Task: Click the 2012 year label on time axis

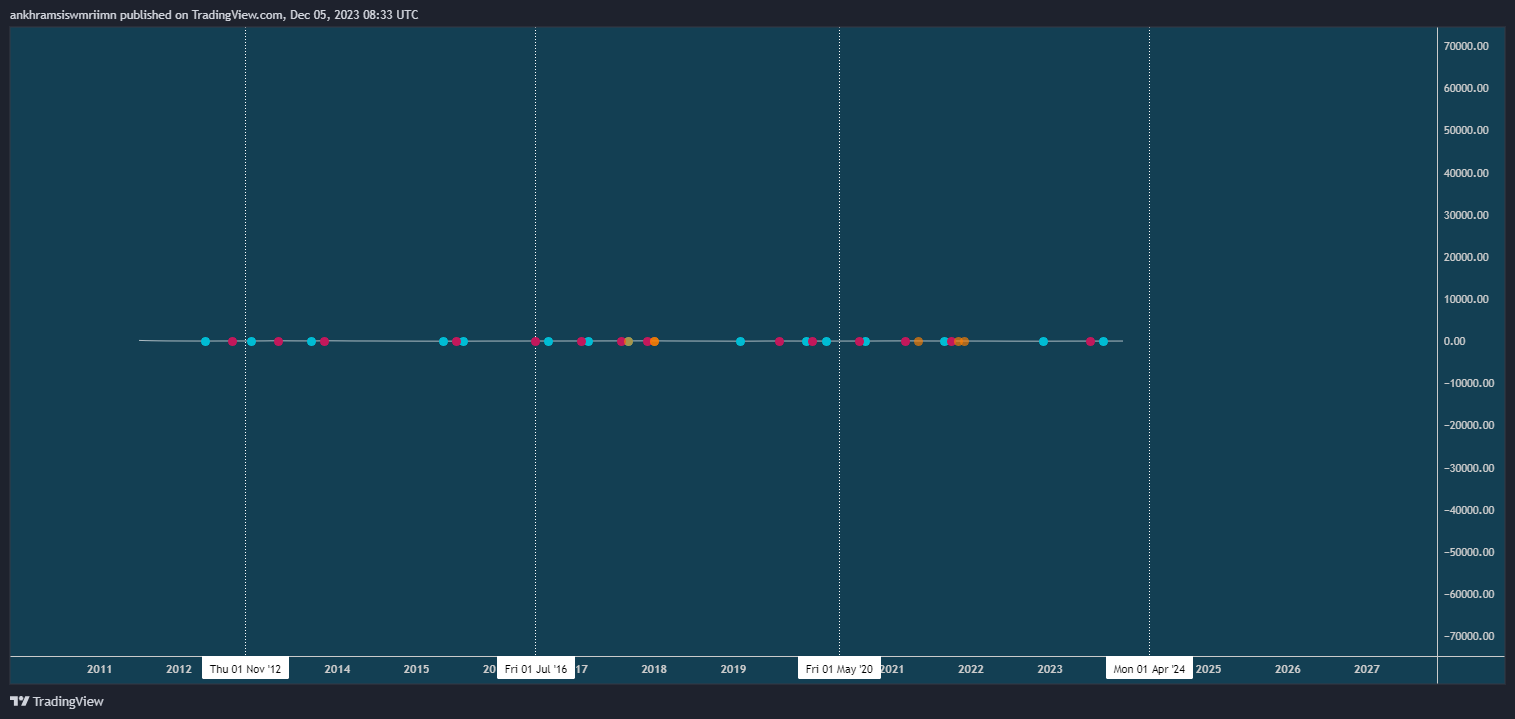Action: pos(178,669)
